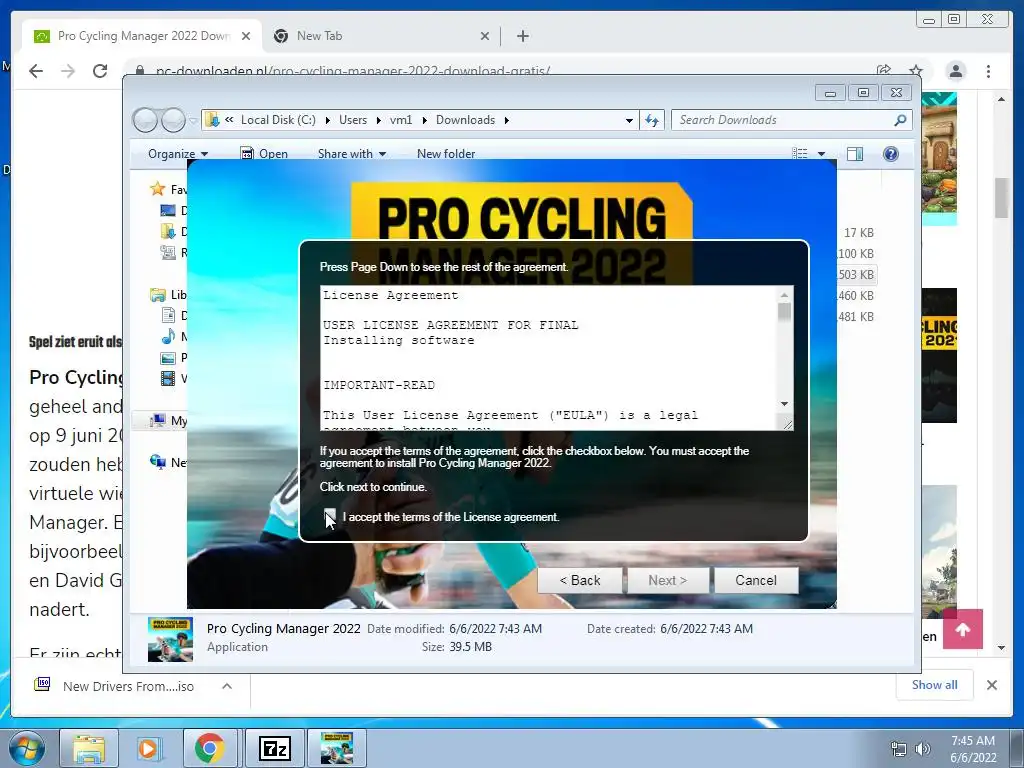
Task: Open Chrome from the taskbar
Action: click(209, 748)
